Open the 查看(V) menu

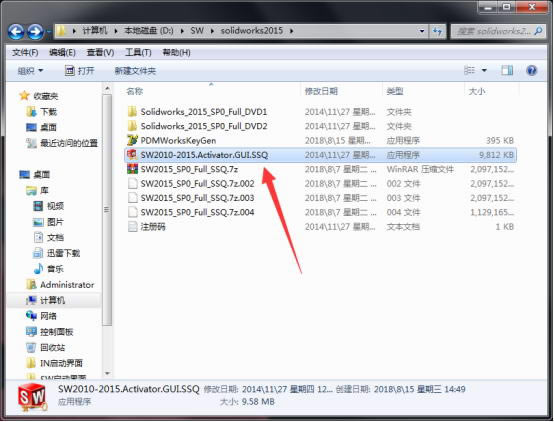point(100,53)
